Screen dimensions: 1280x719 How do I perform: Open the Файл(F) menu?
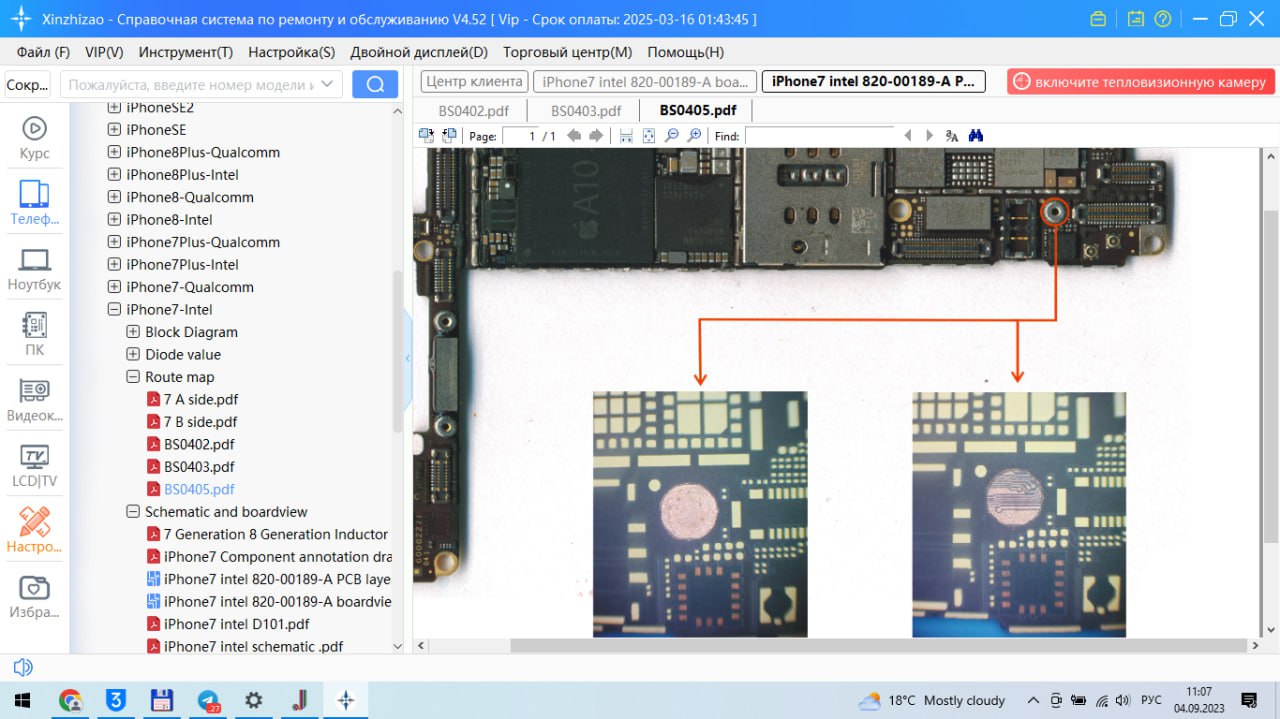[x=44, y=52]
